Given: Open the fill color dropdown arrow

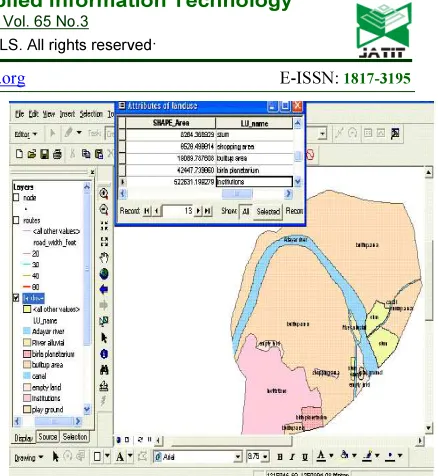Looking at the screenshot, I should click(x=354, y=455).
